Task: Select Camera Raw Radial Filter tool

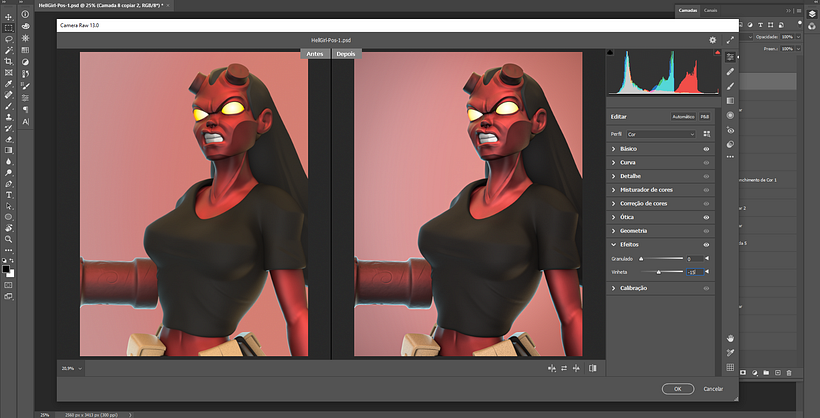Action: click(731, 115)
